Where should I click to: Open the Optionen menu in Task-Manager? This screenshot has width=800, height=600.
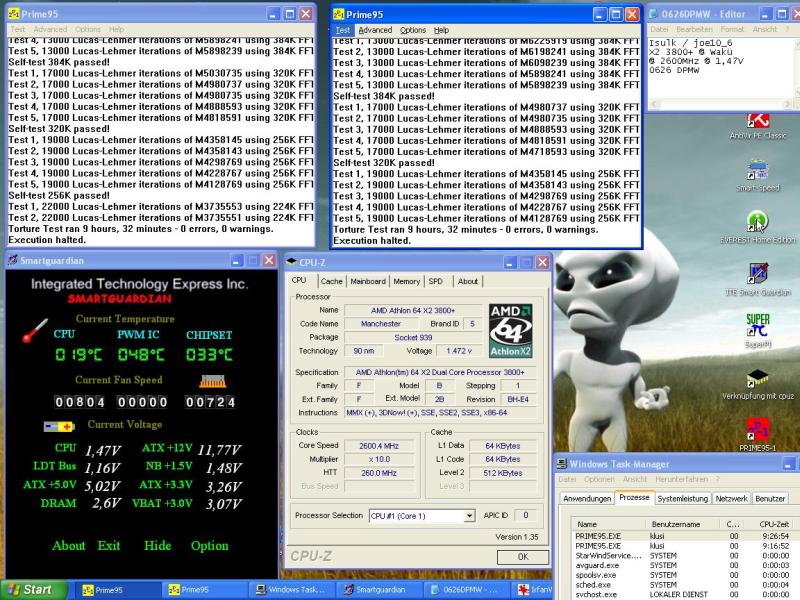point(599,479)
